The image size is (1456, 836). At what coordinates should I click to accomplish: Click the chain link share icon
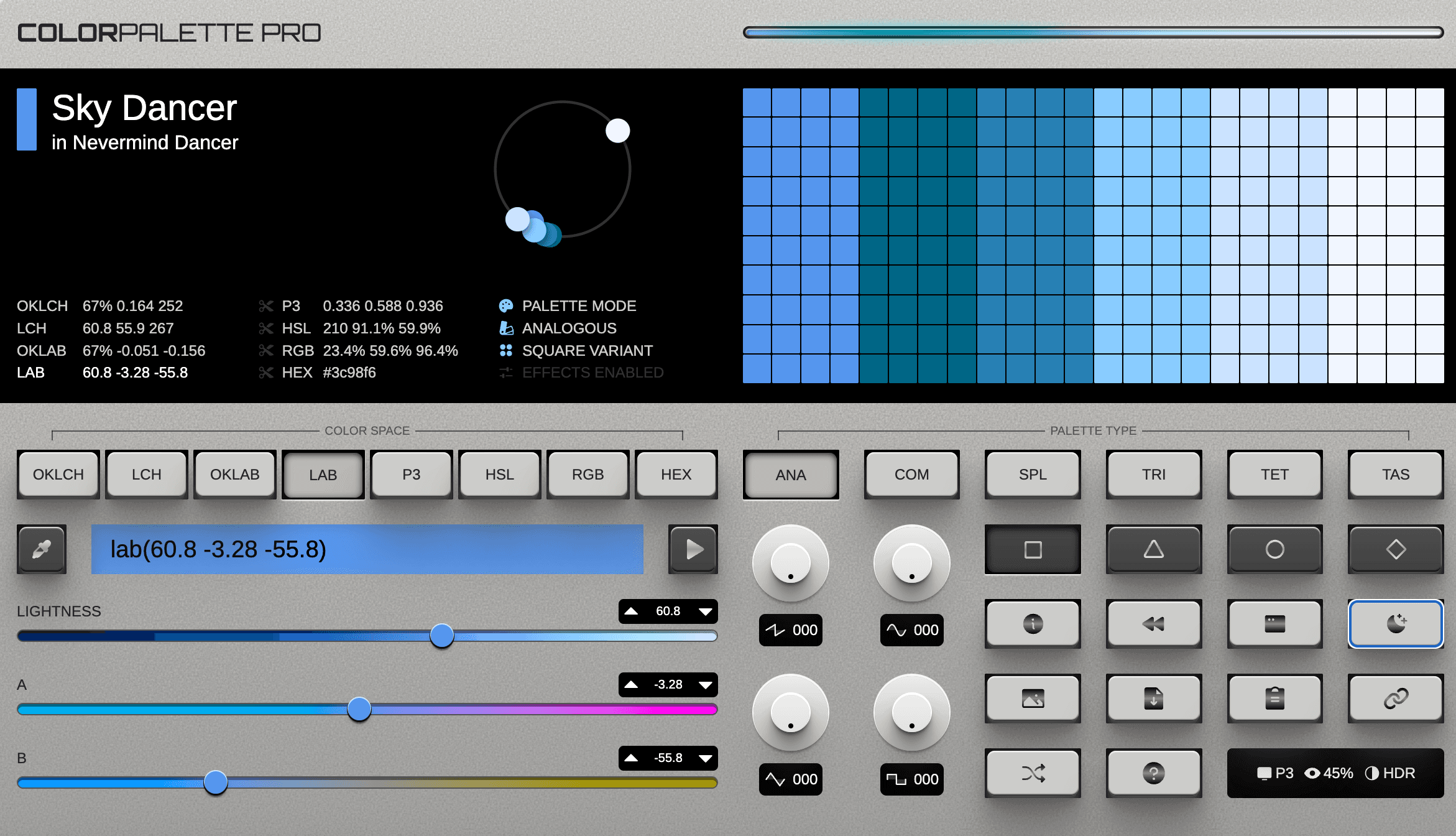point(1395,699)
